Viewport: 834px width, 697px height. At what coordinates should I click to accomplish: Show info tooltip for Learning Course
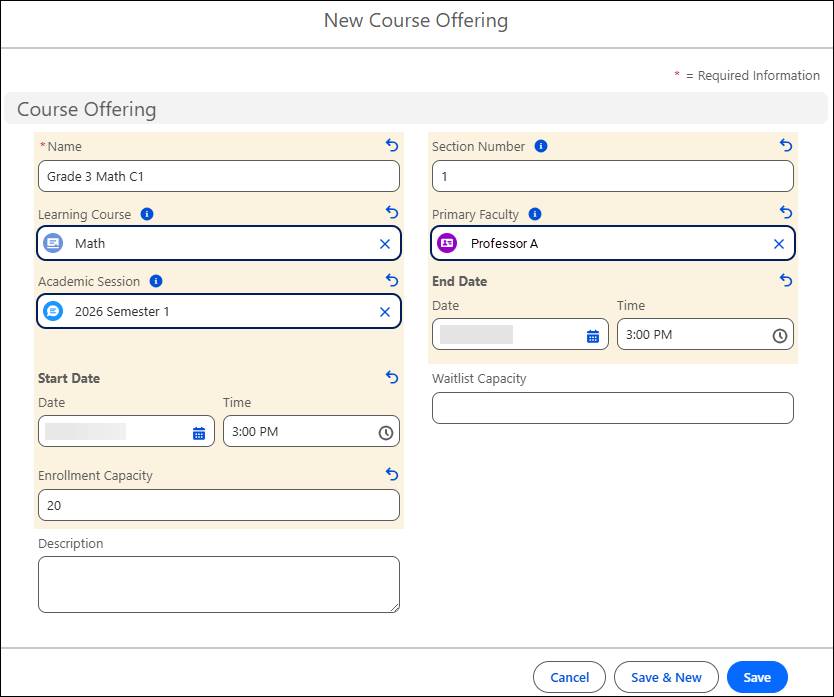pos(147,214)
